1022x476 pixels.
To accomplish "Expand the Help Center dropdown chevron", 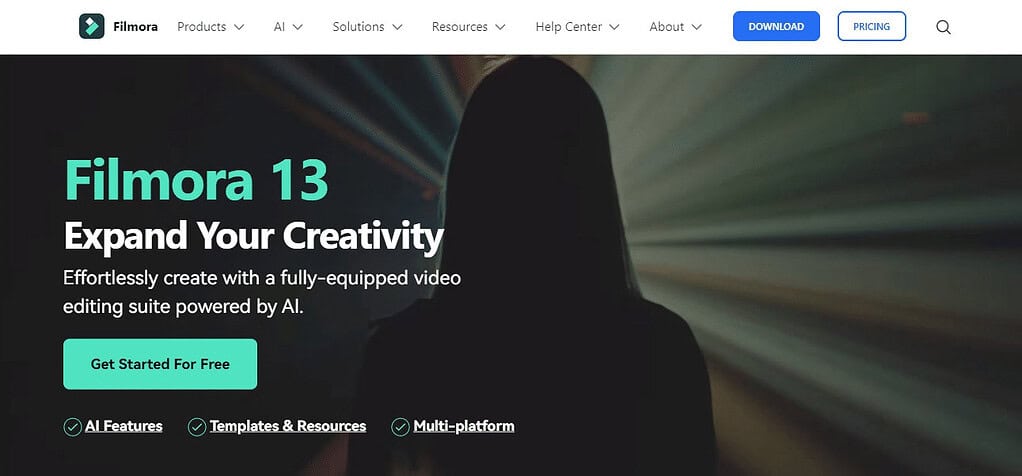I will click(614, 27).
